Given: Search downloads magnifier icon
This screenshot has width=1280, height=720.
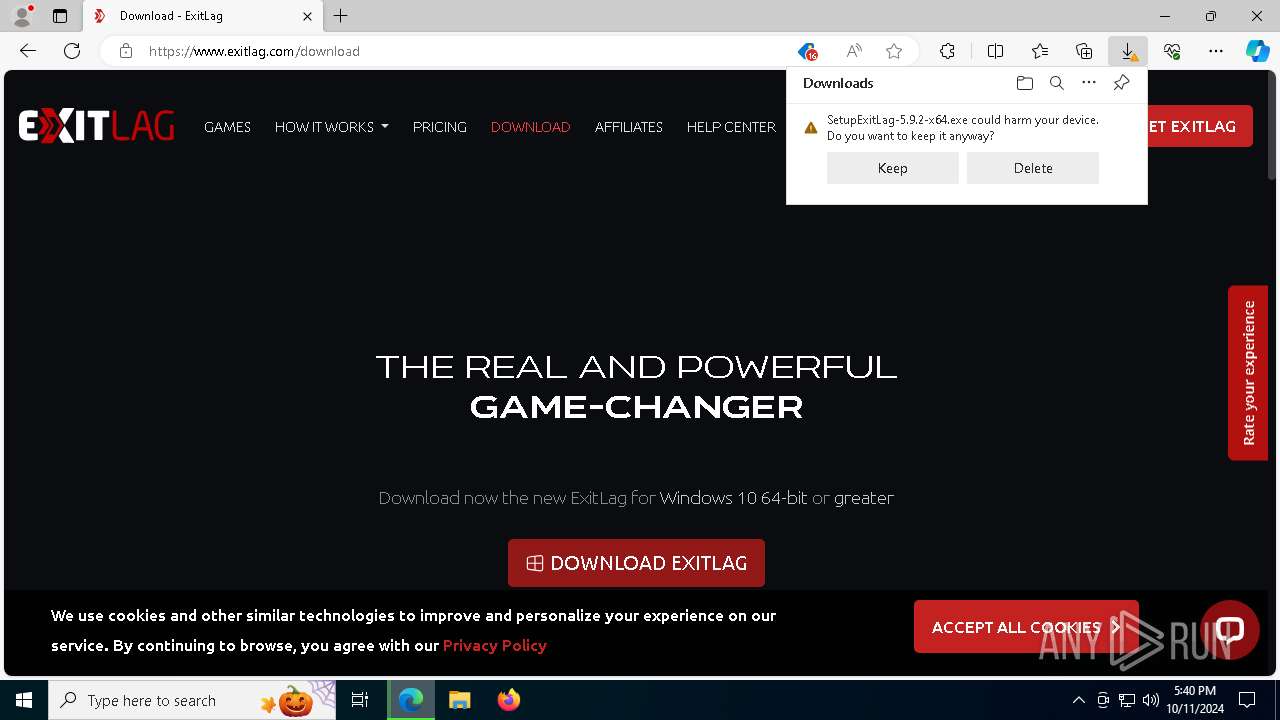Looking at the screenshot, I should pyautogui.click(x=1057, y=83).
